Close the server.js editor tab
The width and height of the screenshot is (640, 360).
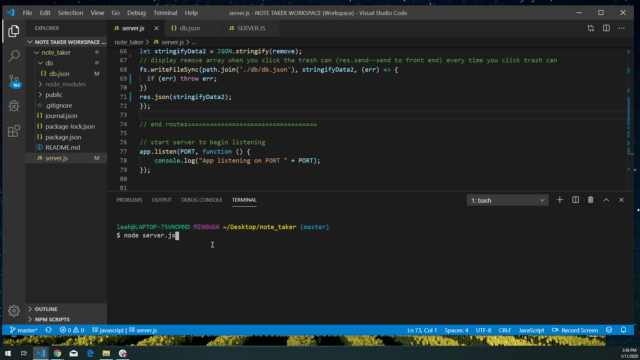156,28
